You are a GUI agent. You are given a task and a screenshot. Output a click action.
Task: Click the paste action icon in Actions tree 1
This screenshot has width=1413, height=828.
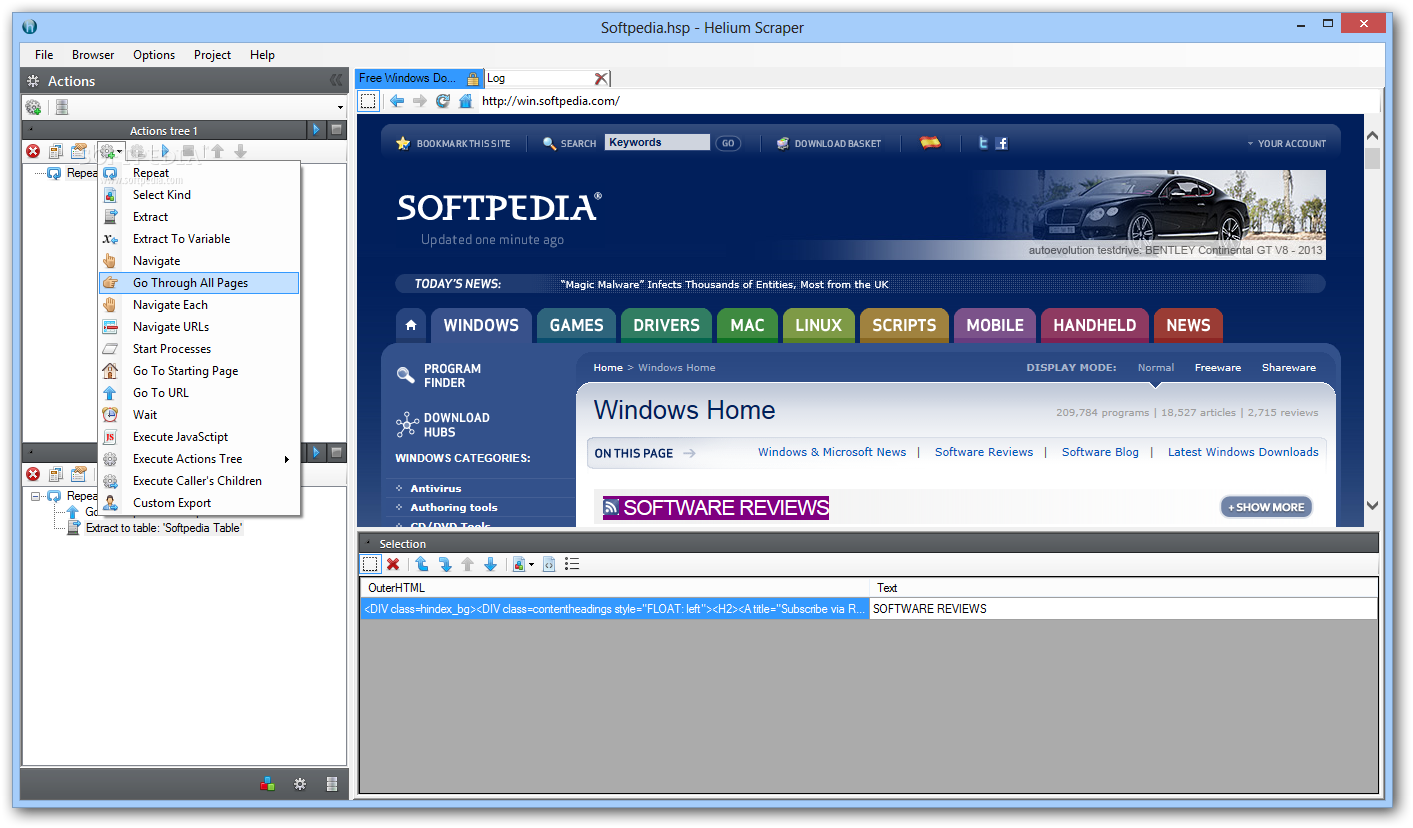click(79, 152)
